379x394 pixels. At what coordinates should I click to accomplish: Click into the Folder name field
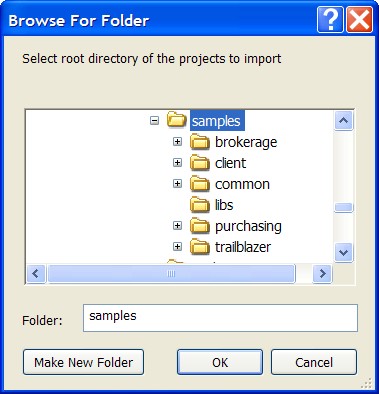point(220,318)
